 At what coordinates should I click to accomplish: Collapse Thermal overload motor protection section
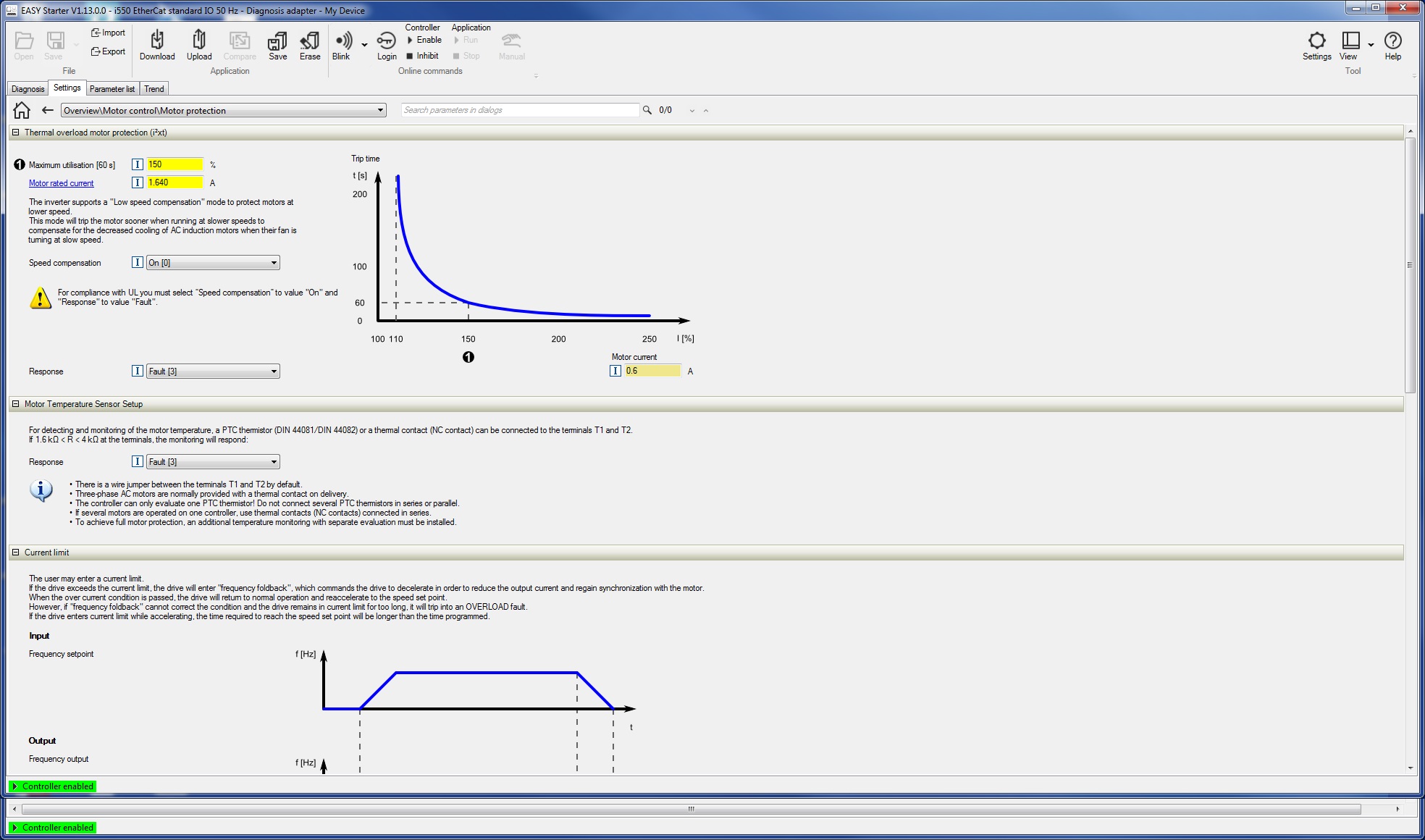[15, 133]
